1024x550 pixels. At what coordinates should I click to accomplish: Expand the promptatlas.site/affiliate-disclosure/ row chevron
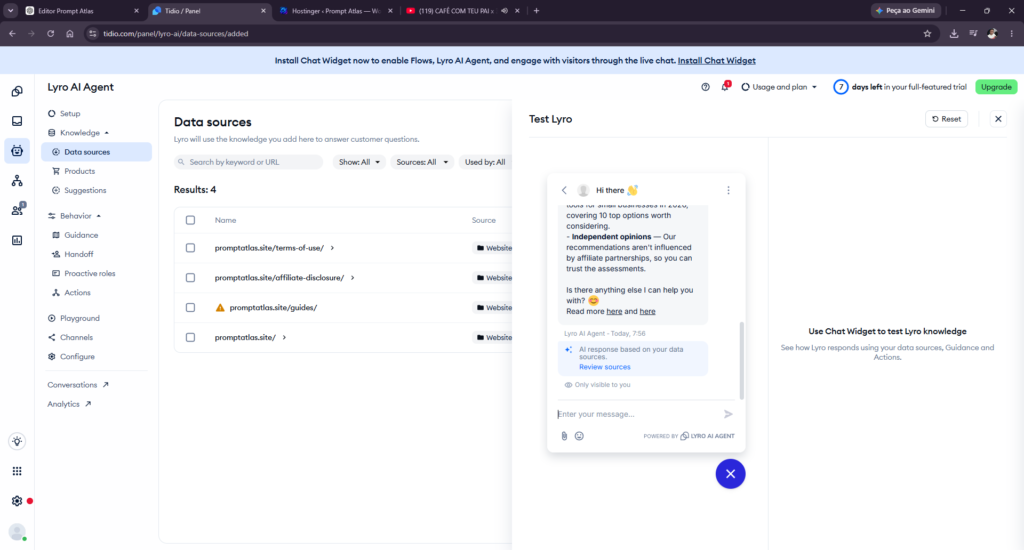tap(353, 278)
